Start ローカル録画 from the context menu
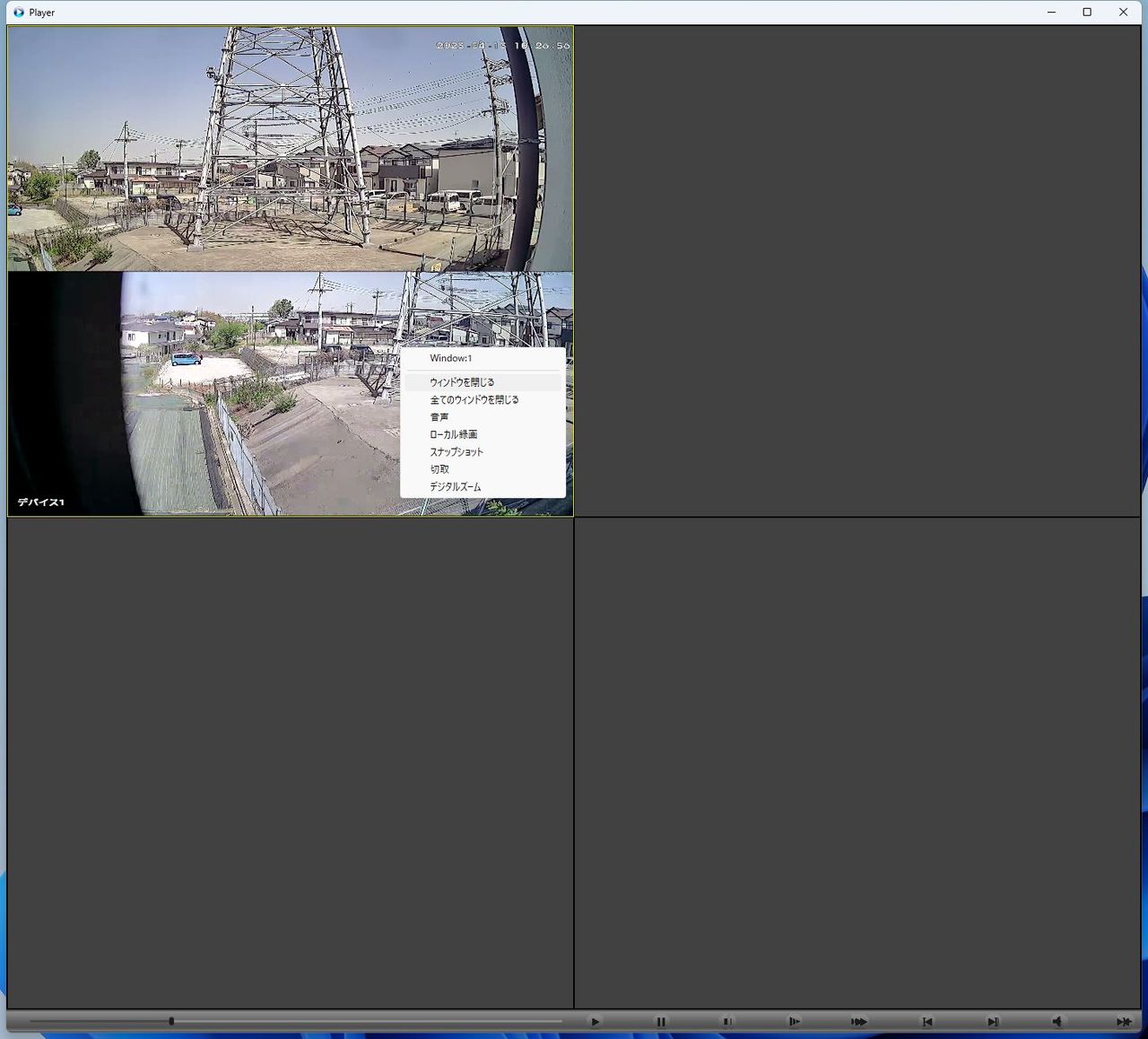The image size is (1148, 1039). click(453, 434)
